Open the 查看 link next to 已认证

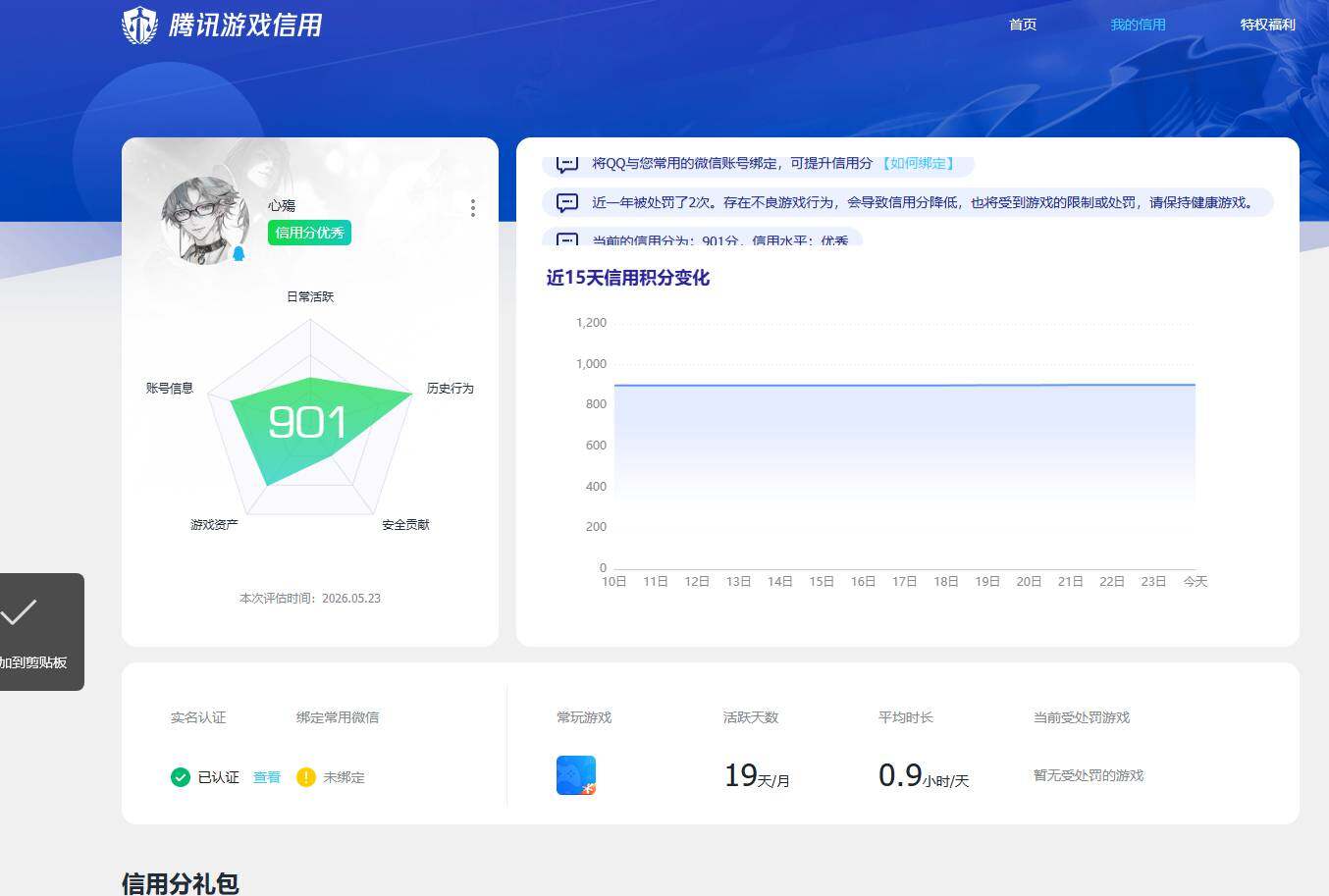pyautogui.click(x=267, y=777)
